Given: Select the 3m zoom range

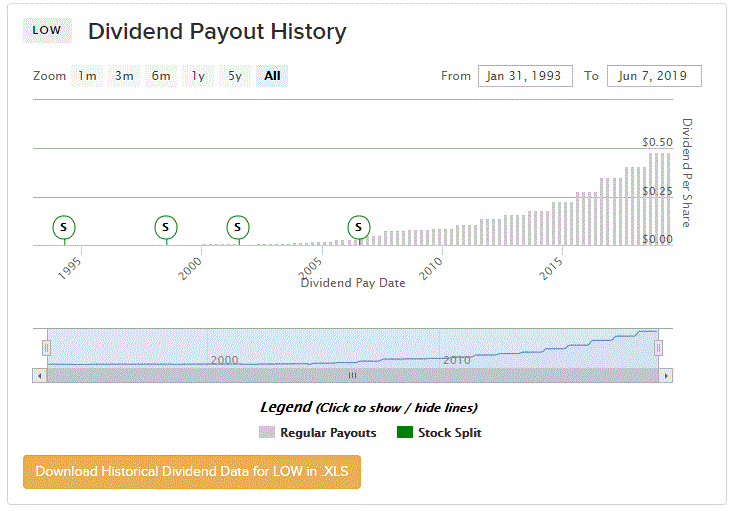Looking at the screenshot, I should tap(124, 76).
